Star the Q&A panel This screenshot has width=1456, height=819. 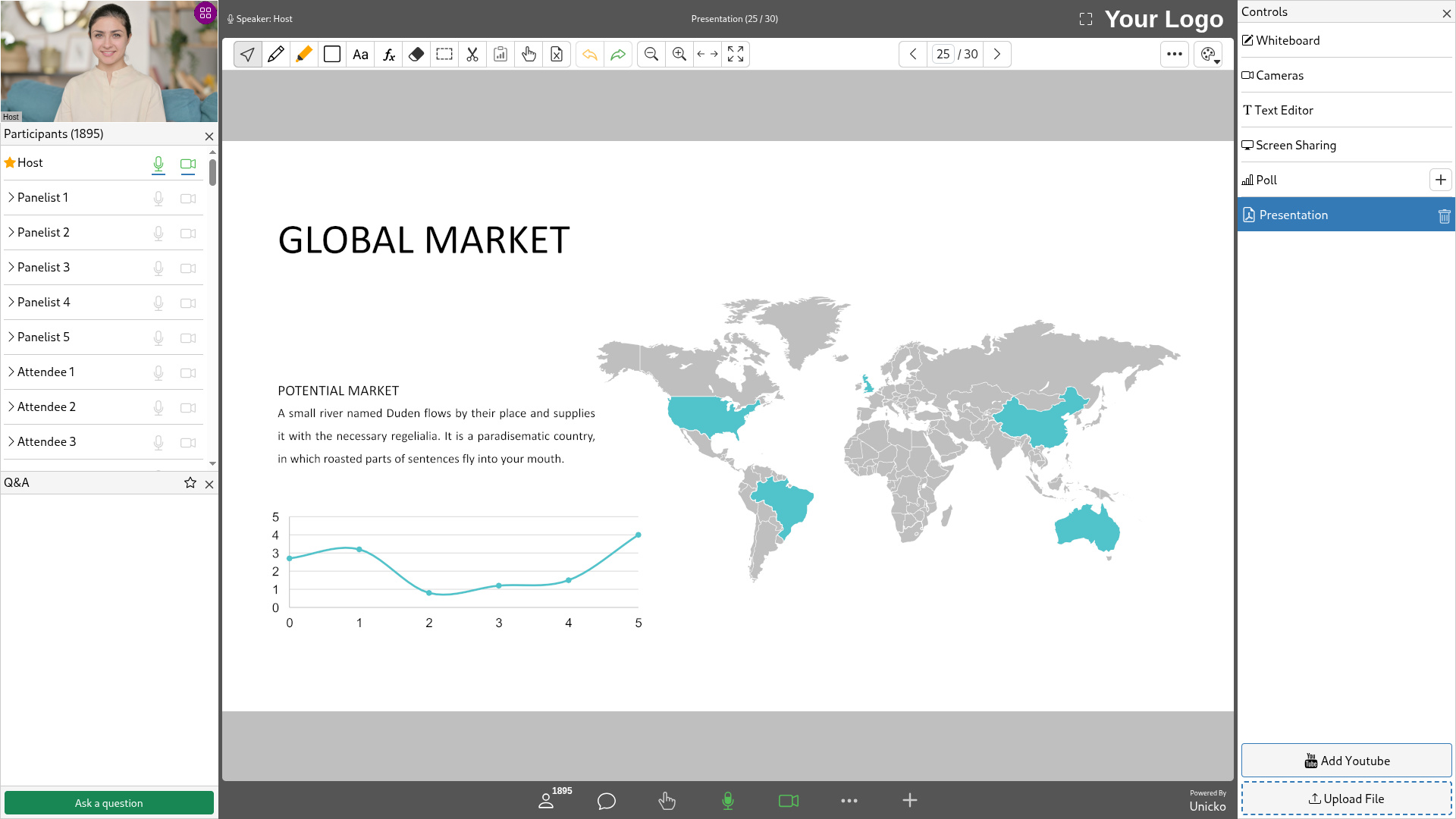click(x=190, y=483)
